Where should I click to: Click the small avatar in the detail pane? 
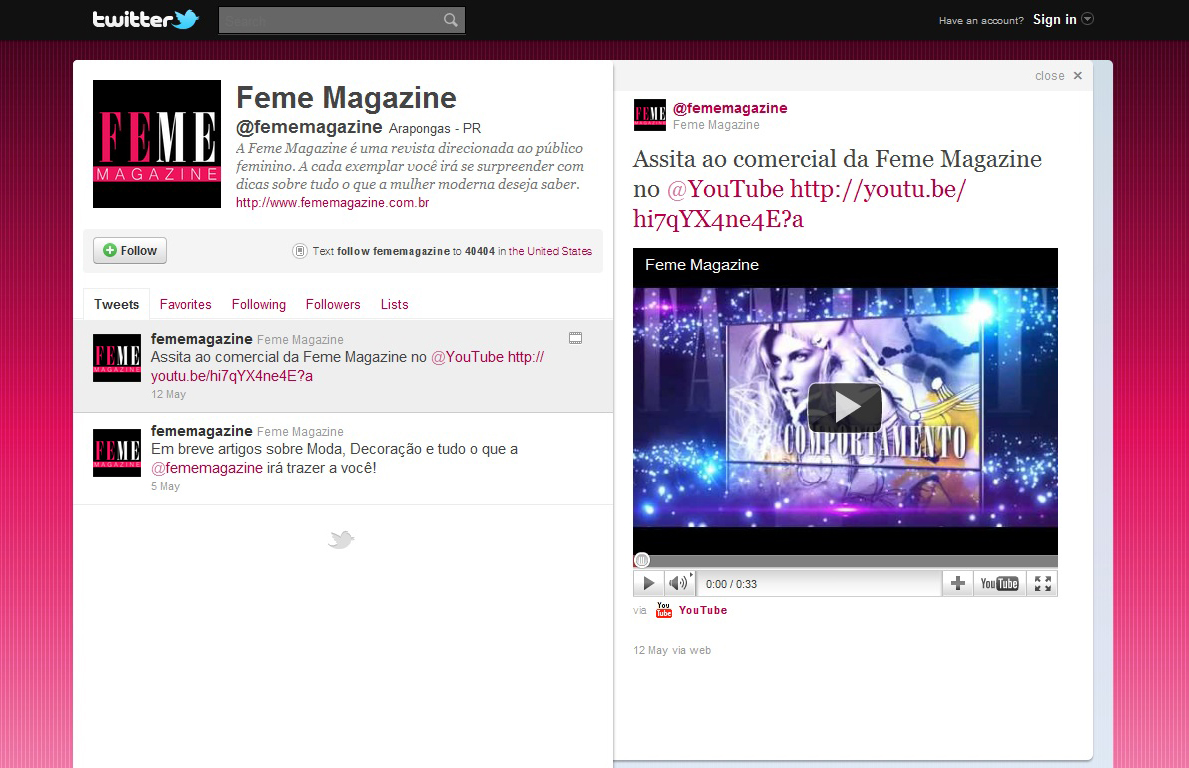tap(650, 115)
